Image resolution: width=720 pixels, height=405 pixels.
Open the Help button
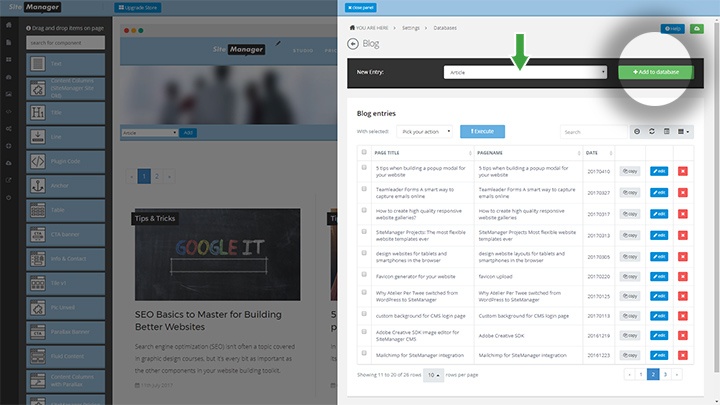[673, 28]
